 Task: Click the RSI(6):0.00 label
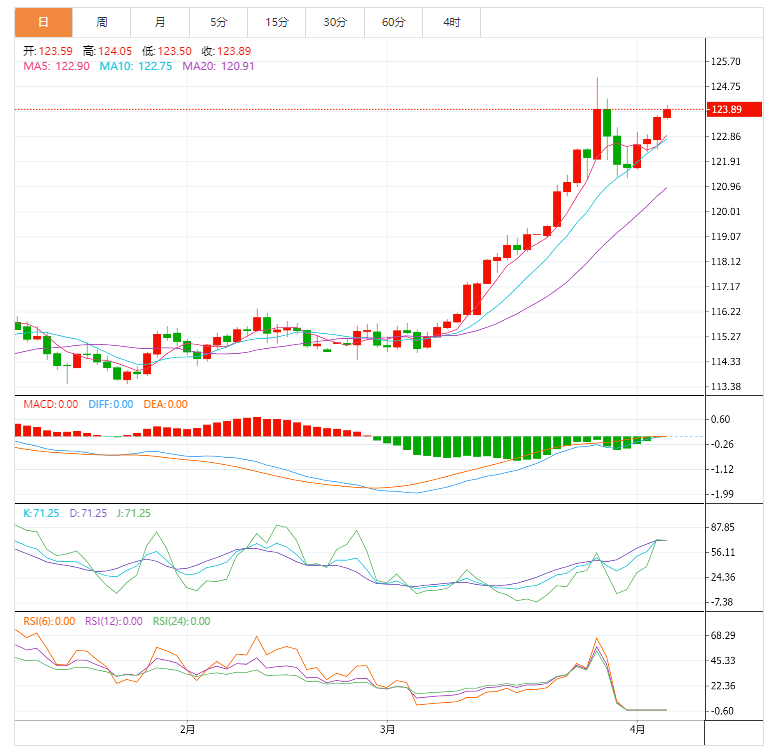point(49,622)
